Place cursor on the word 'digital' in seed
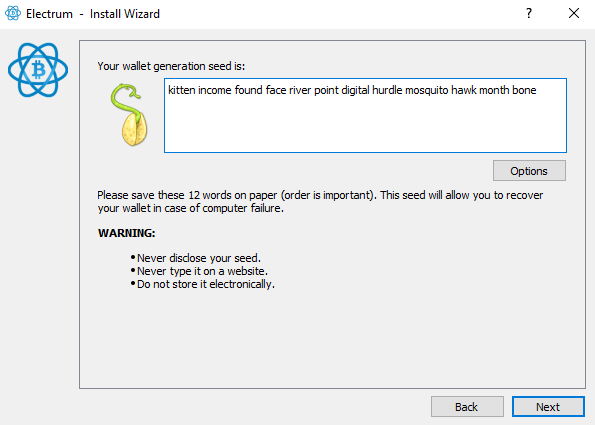The width and height of the screenshot is (595, 425). point(355,90)
